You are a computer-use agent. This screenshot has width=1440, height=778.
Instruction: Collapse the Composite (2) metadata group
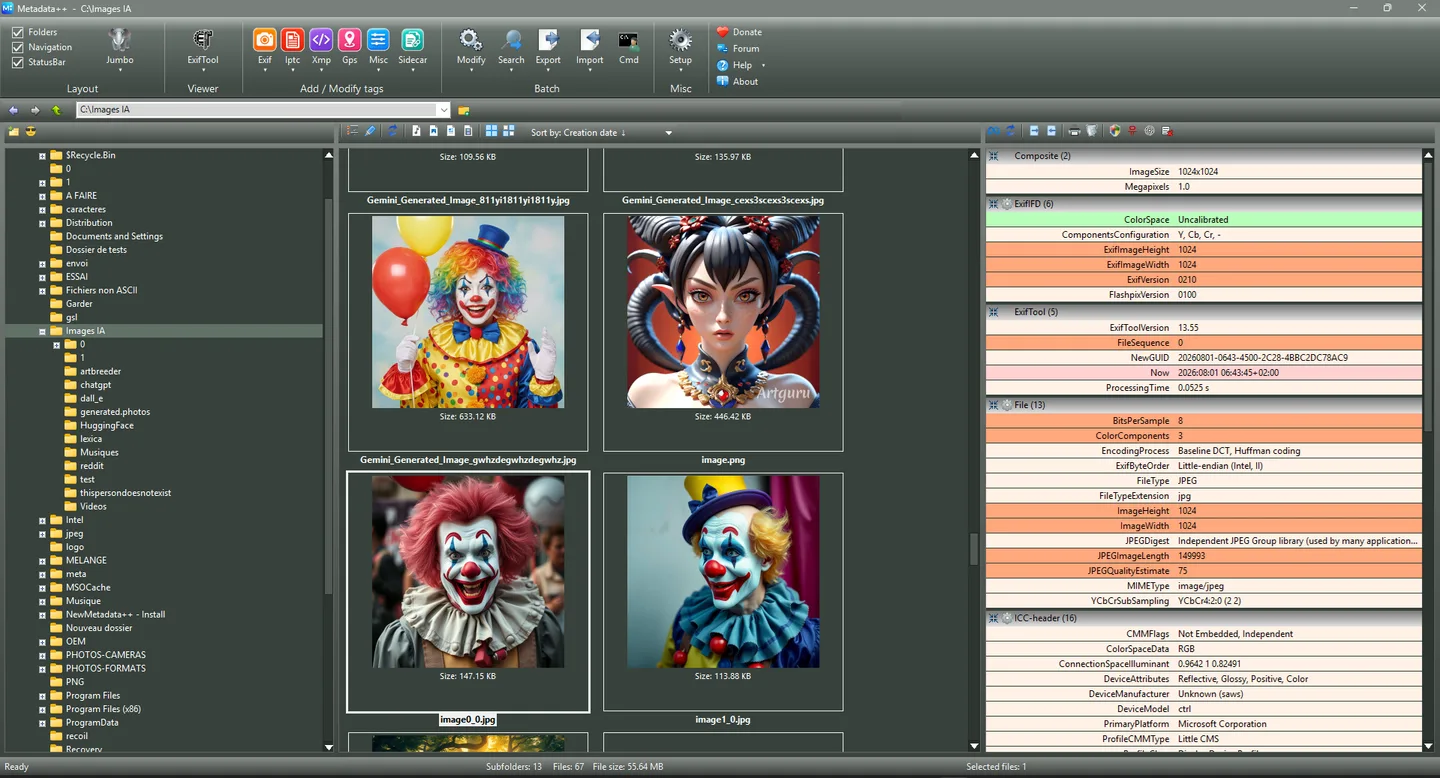994,156
